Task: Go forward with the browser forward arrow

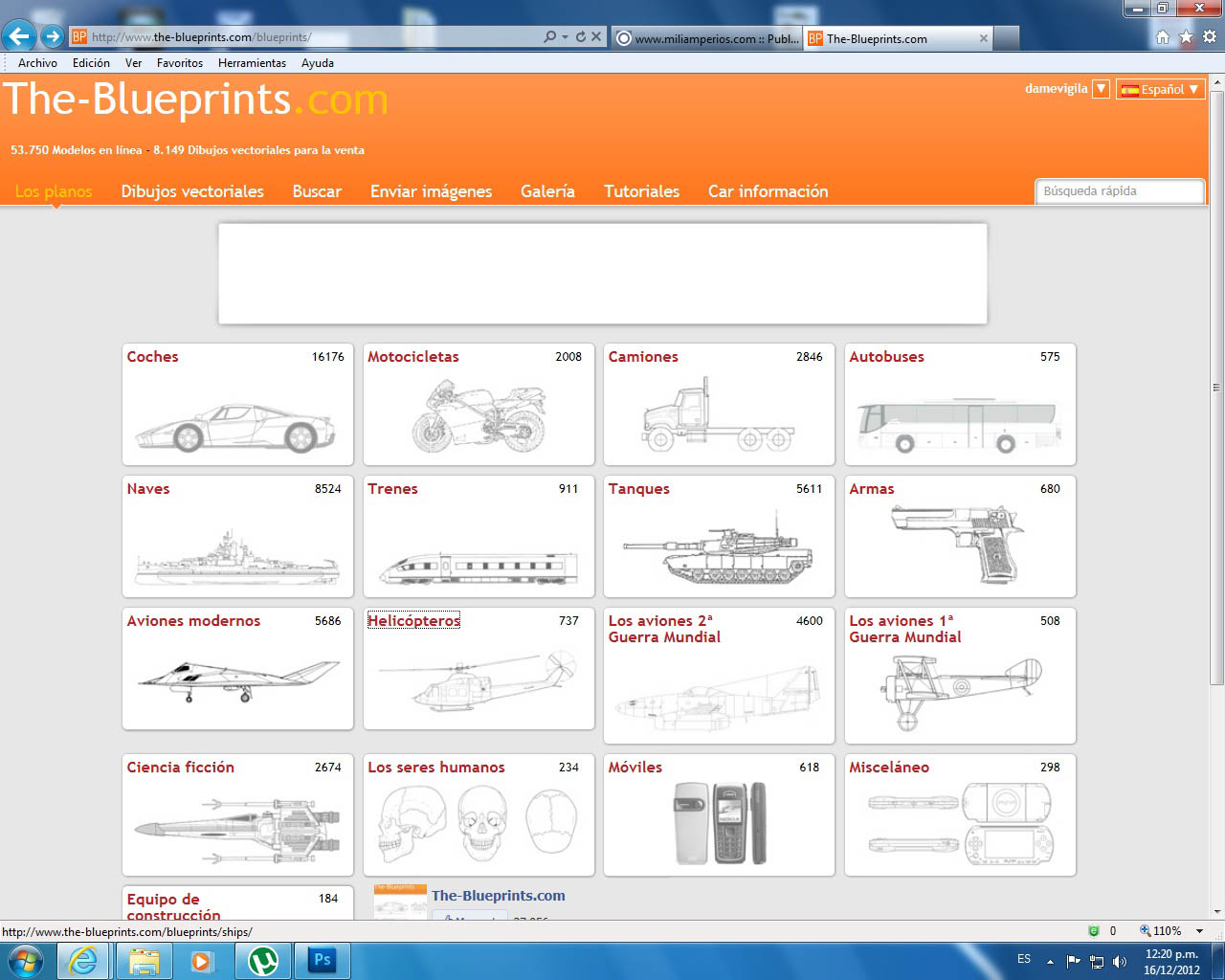Action: [x=53, y=37]
